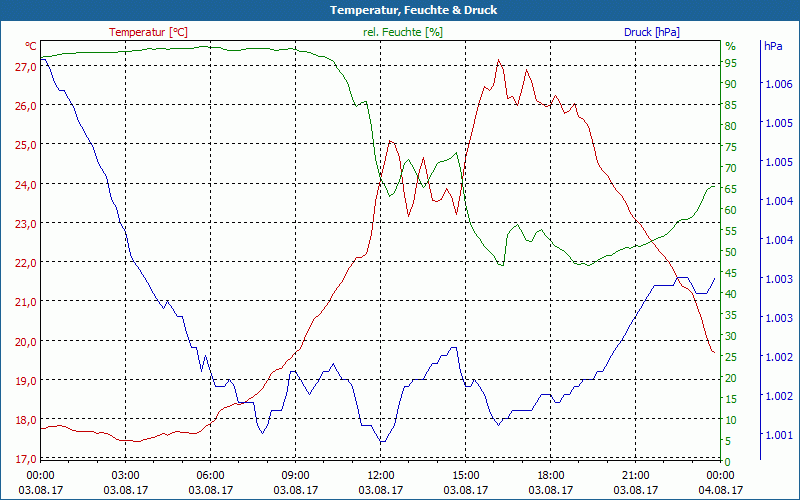Click temperature axis value "23,0"

26,224
